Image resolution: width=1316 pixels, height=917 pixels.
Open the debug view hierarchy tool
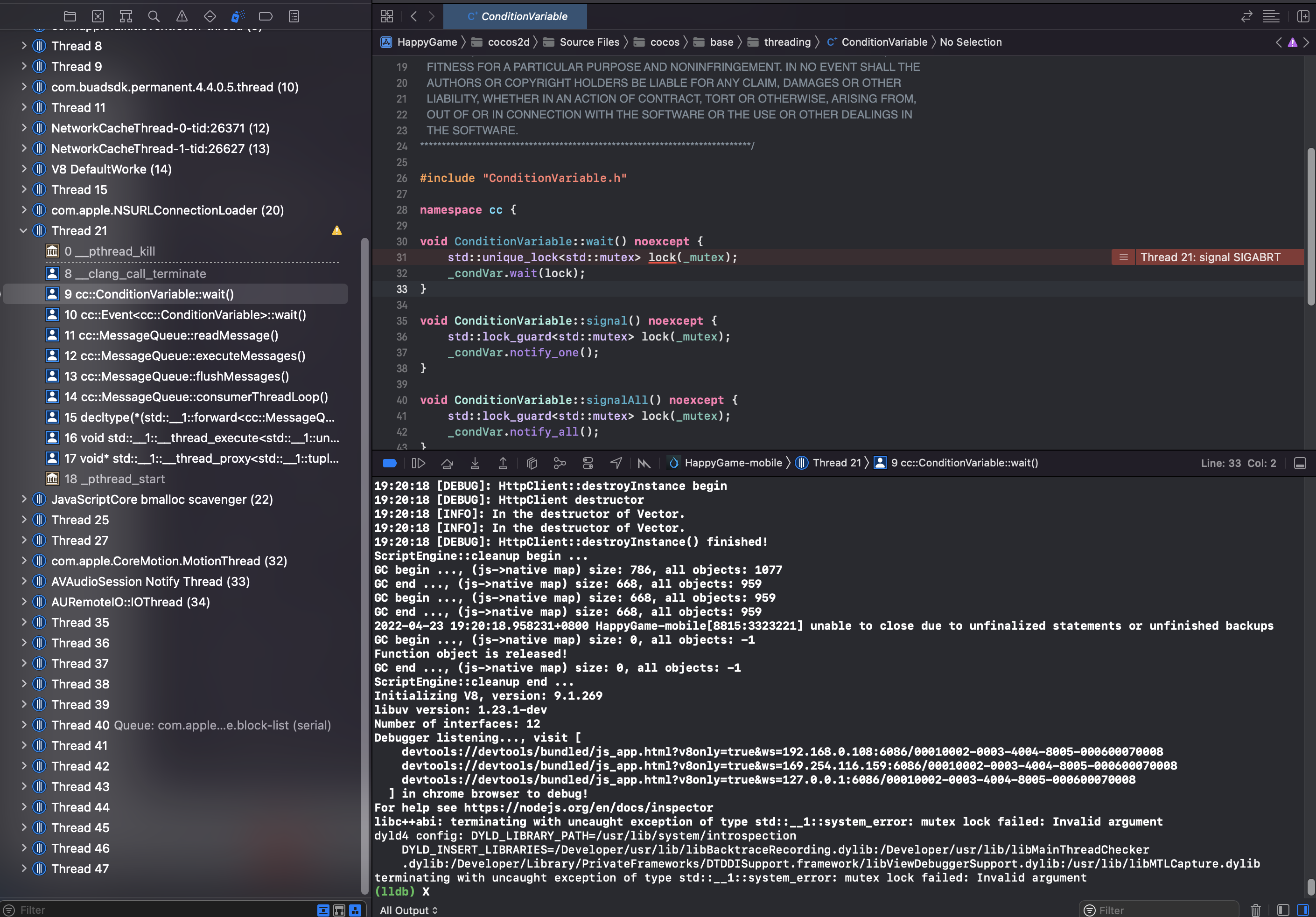pyautogui.click(x=532, y=463)
